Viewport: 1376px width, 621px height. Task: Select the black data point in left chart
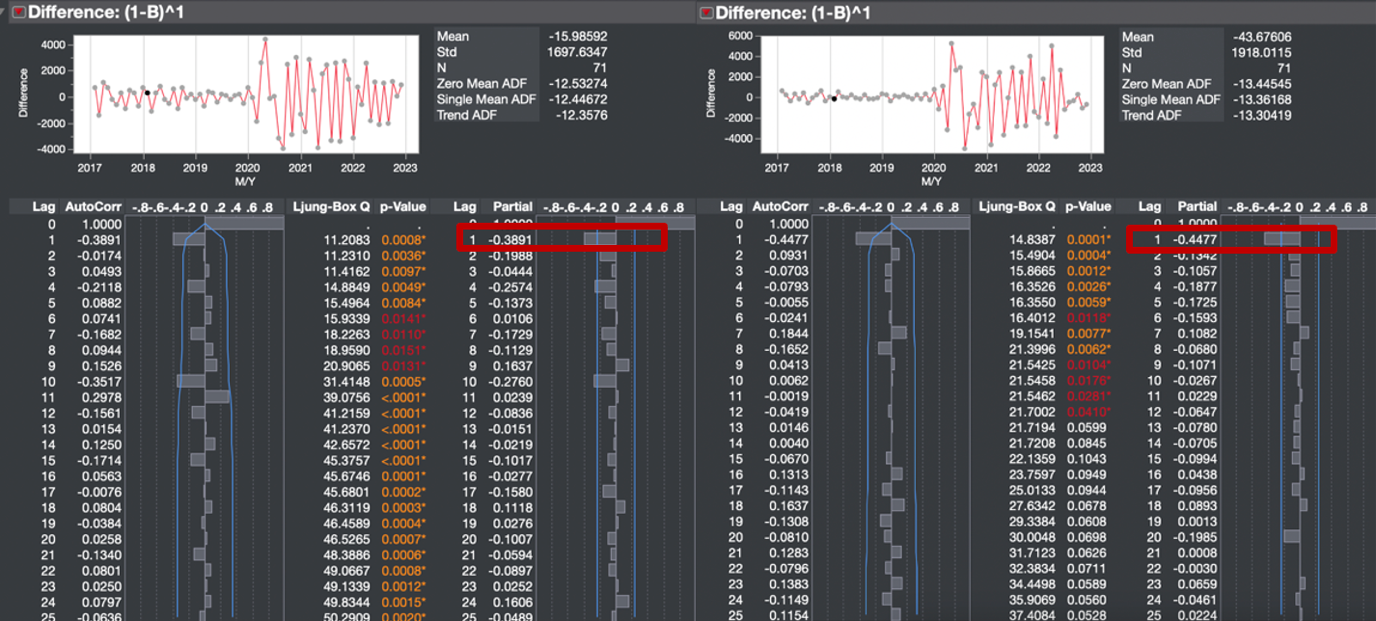point(147,92)
